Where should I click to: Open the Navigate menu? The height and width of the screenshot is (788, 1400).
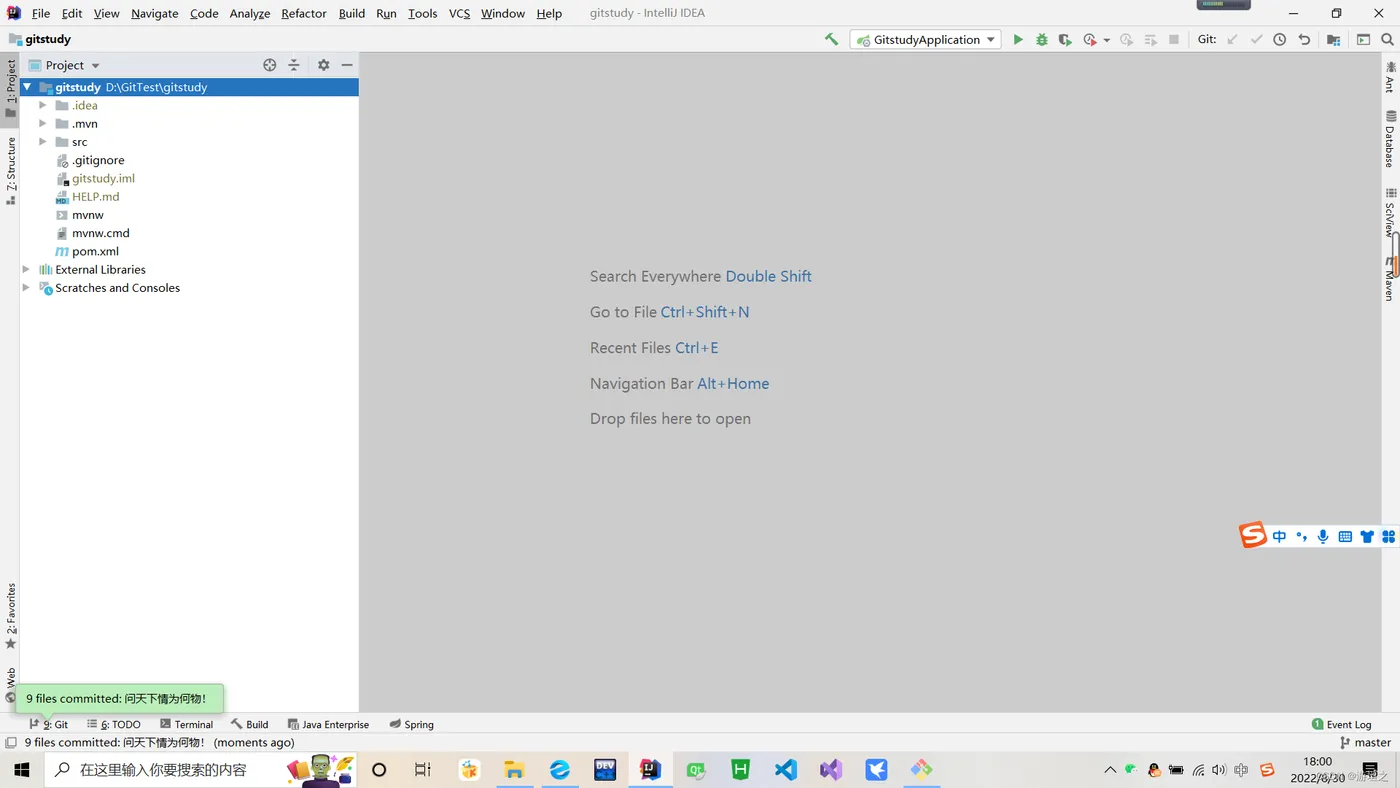pyautogui.click(x=154, y=13)
